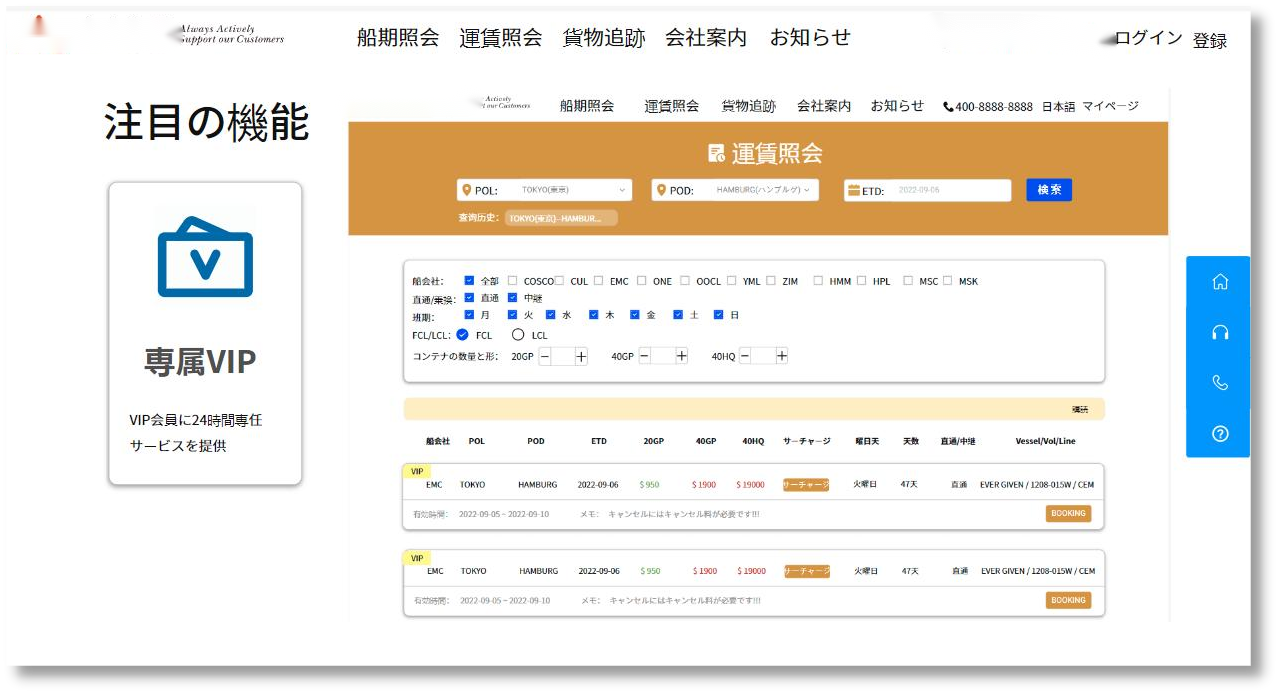
Task: Check the COSCO shipping company checkbox
Action: click(x=513, y=281)
